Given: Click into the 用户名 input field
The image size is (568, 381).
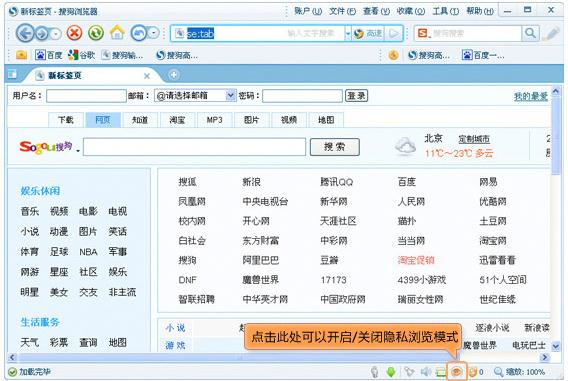Looking at the screenshot, I should point(86,96).
